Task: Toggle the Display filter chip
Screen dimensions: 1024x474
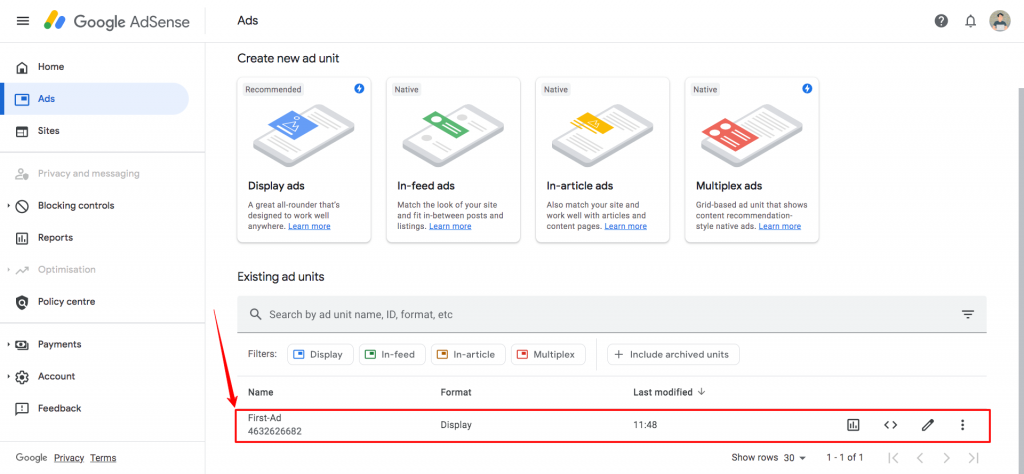Action: (x=320, y=355)
